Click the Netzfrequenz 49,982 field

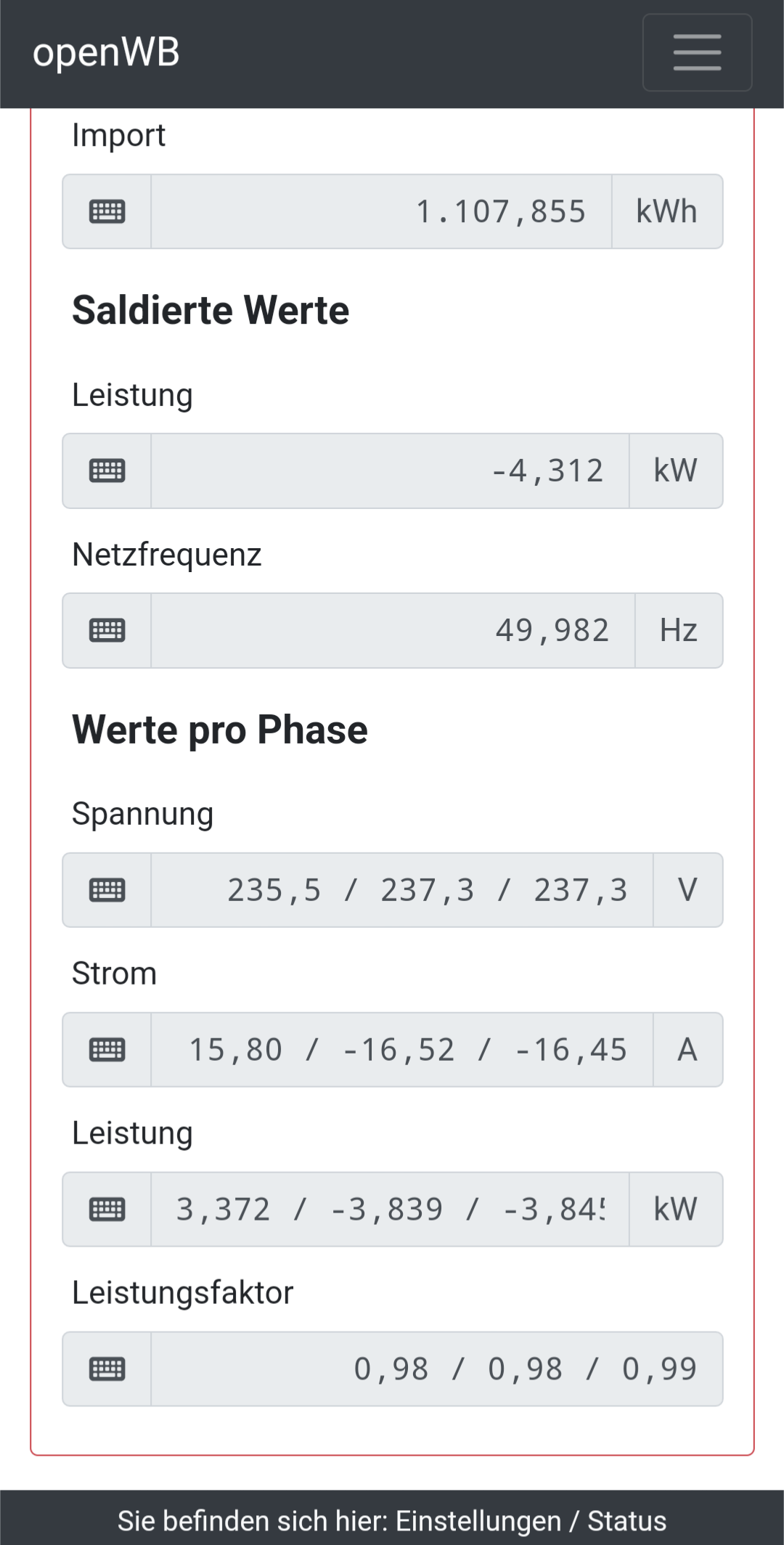(393, 630)
